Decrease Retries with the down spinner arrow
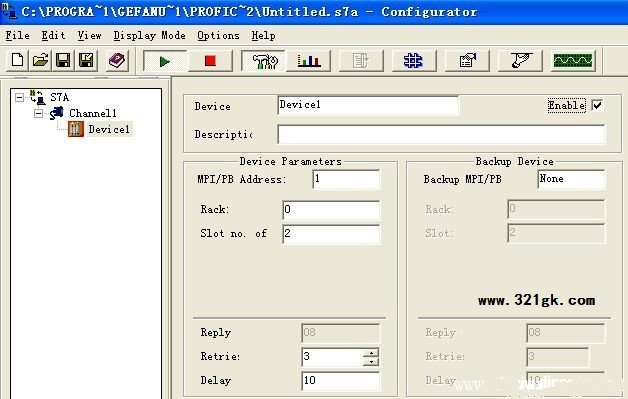Screen dimensions: 628x399 [x=371, y=361]
